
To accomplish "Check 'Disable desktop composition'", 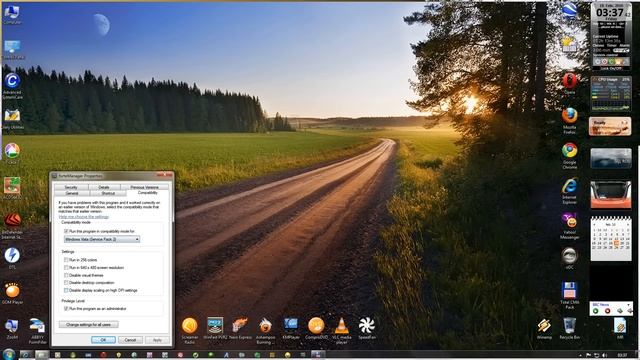I will coord(66,282).
